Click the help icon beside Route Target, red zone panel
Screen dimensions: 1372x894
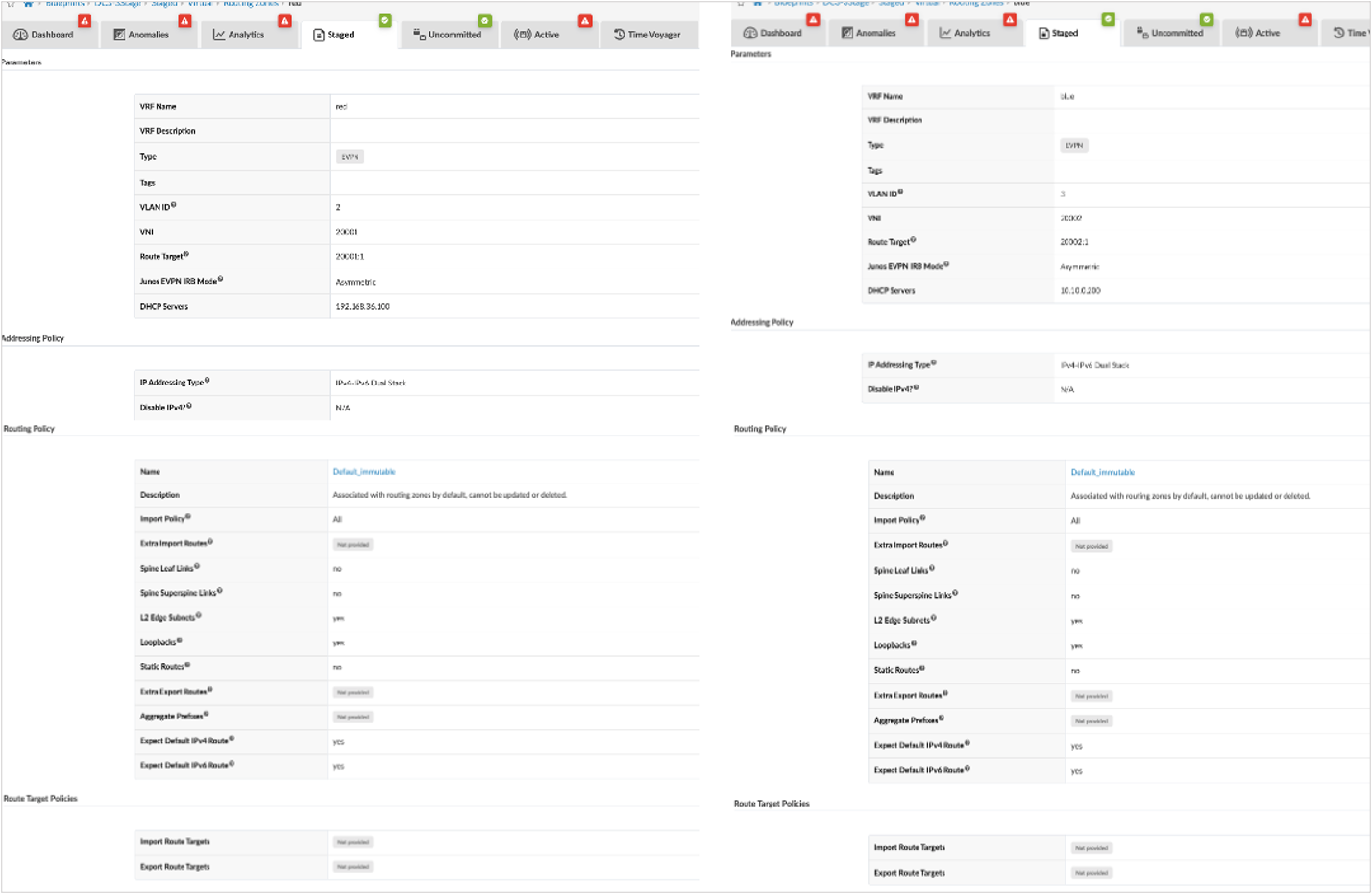tap(186, 254)
